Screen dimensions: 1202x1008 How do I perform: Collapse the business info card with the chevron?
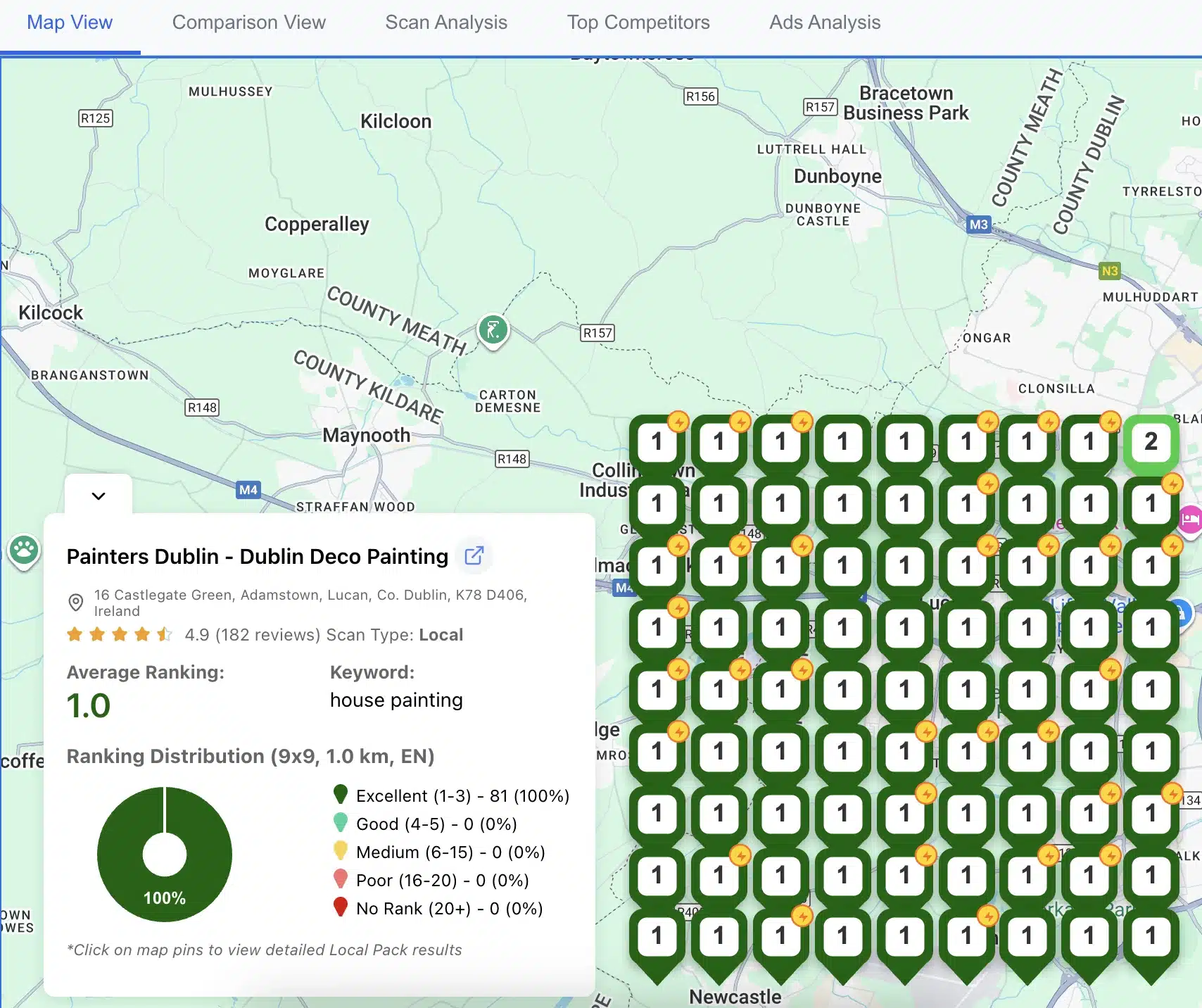98,496
